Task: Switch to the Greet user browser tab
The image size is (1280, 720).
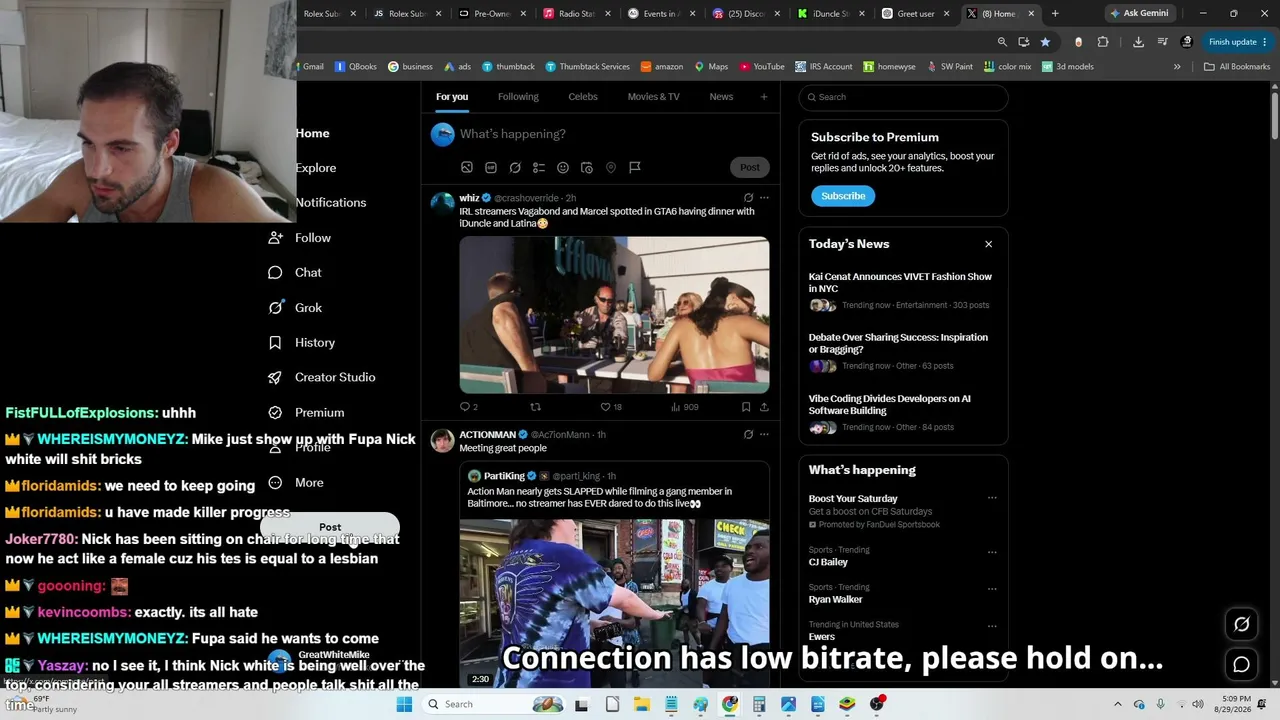Action: [x=916, y=14]
